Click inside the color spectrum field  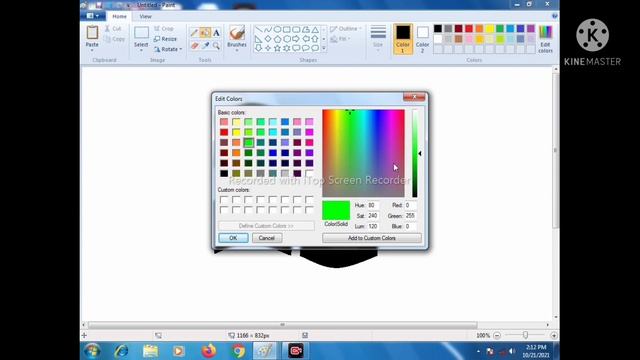[363, 153]
